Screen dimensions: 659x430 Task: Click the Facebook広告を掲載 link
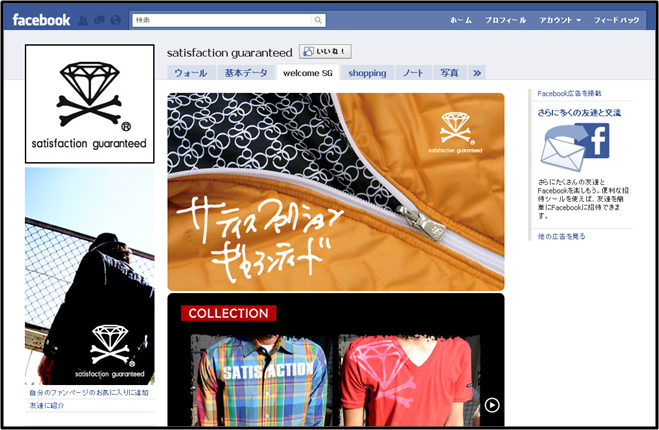(x=569, y=93)
